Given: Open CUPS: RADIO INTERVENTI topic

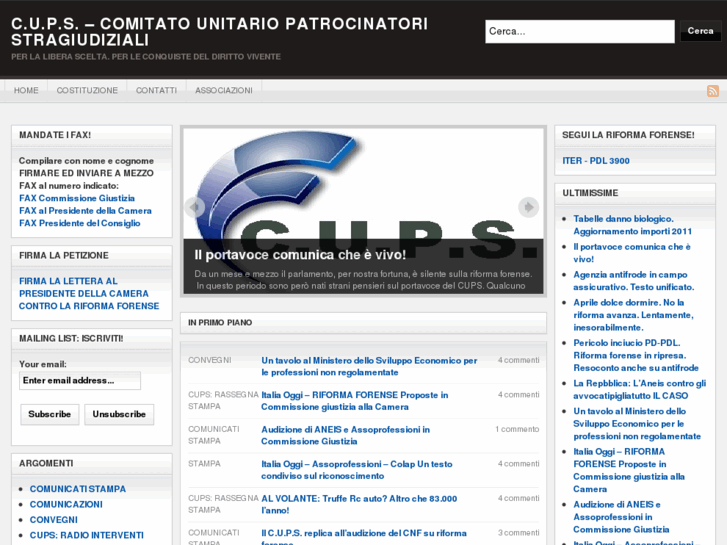Looking at the screenshot, I should tap(87, 535).
